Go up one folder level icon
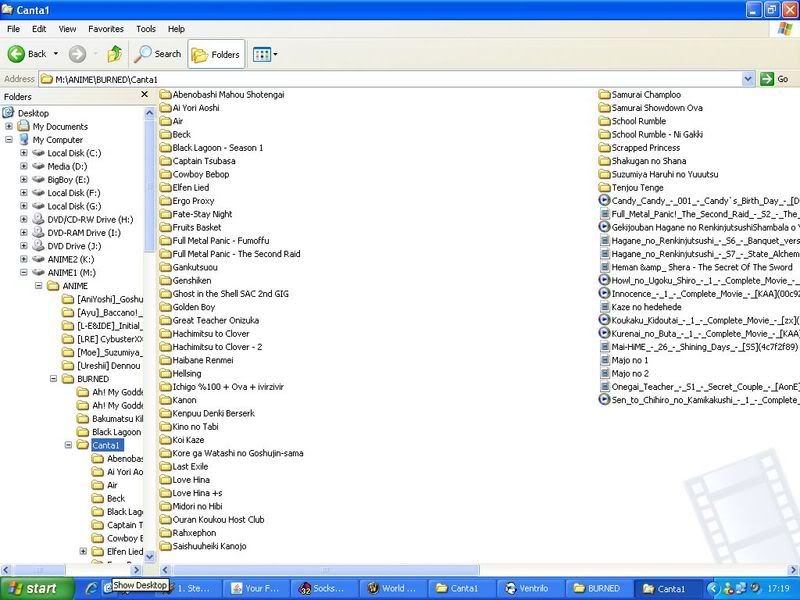 click(x=115, y=54)
